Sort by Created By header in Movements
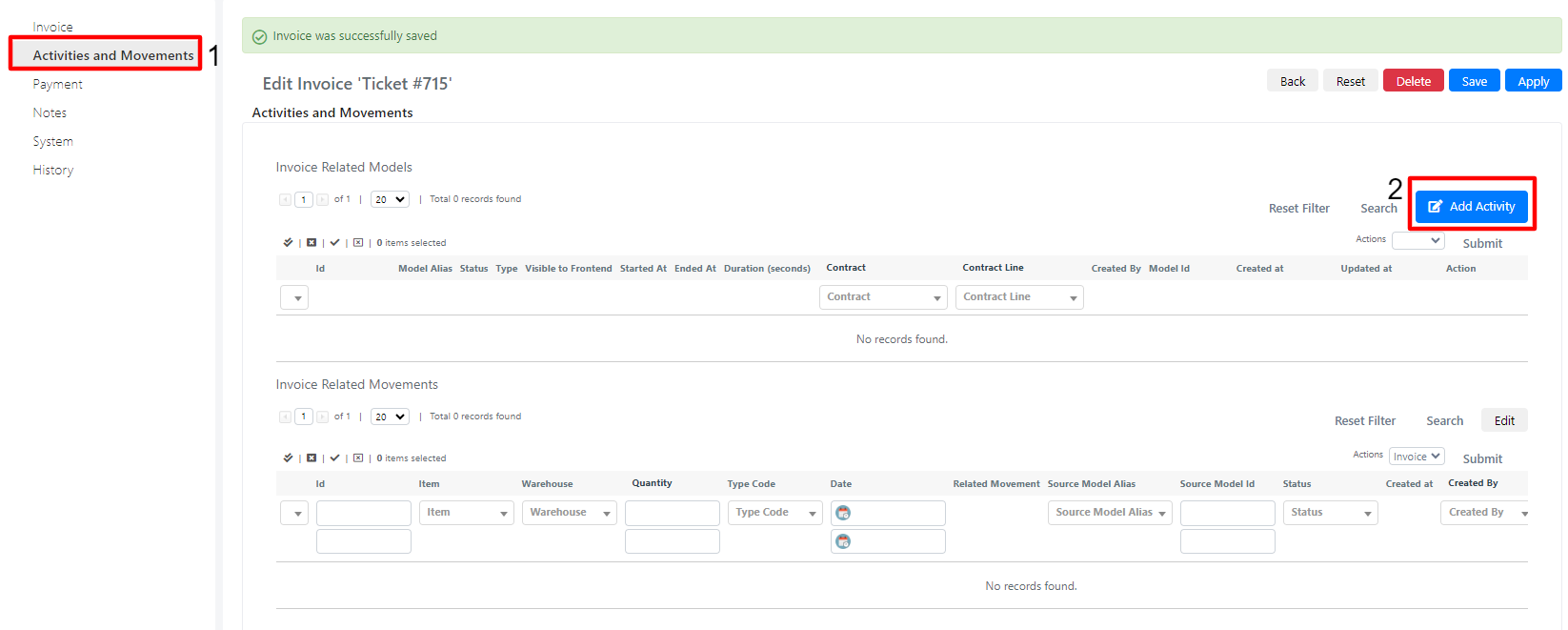 [x=1473, y=483]
